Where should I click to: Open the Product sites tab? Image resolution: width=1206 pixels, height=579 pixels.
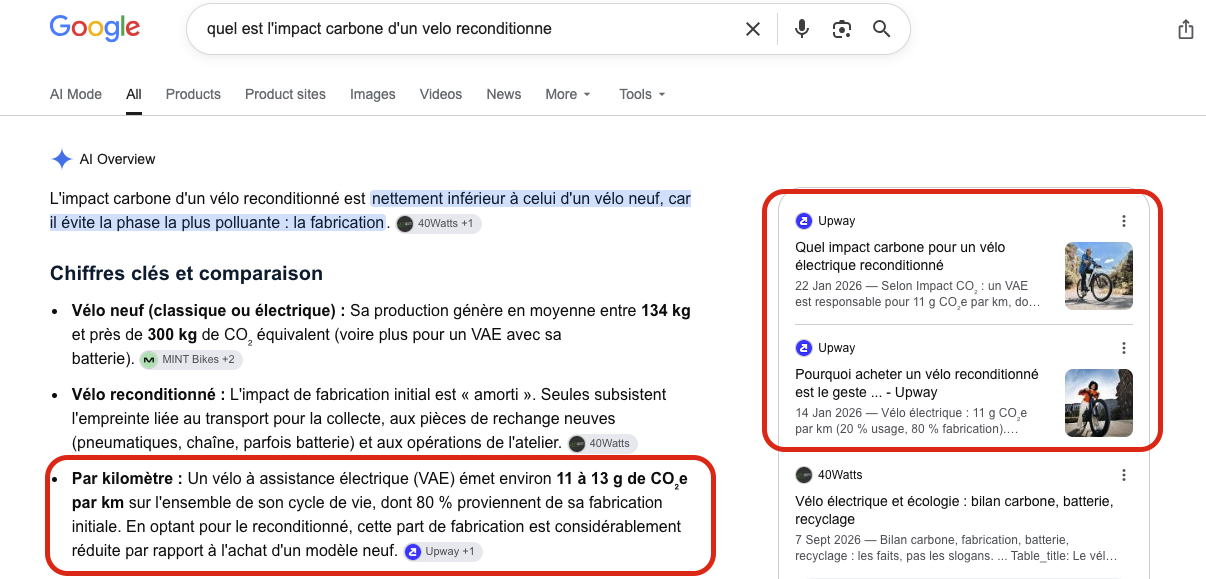tap(285, 94)
